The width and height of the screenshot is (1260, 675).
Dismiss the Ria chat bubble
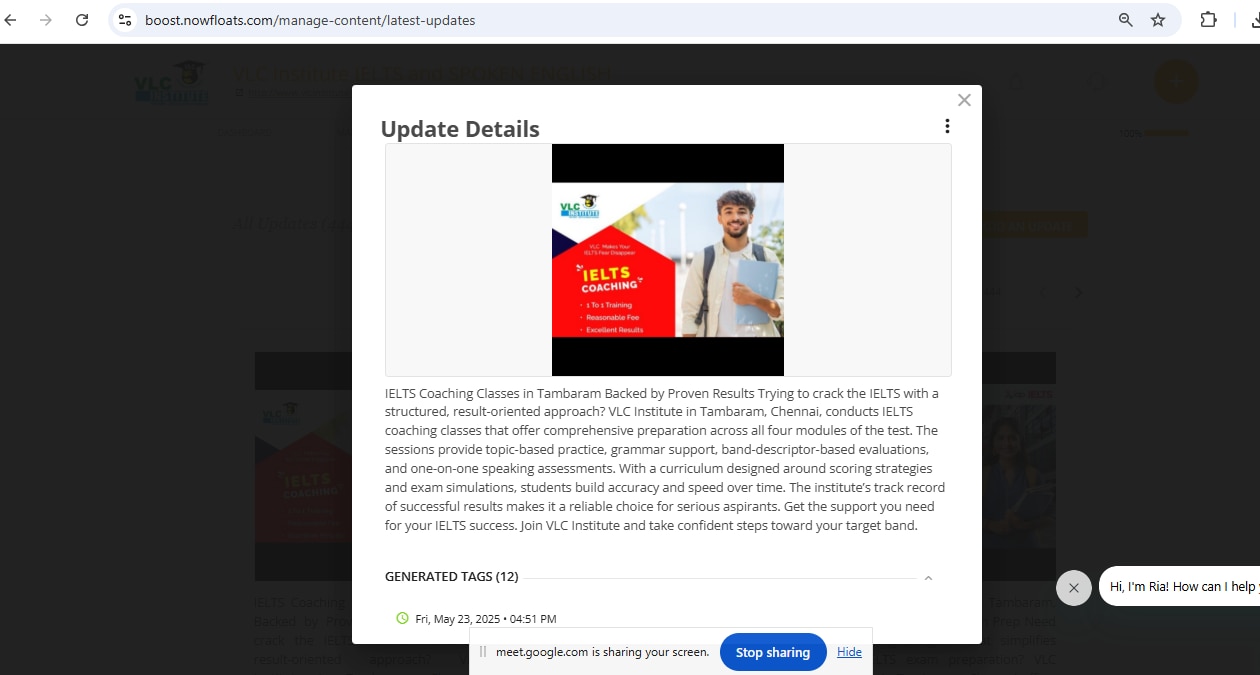click(x=1074, y=588)
